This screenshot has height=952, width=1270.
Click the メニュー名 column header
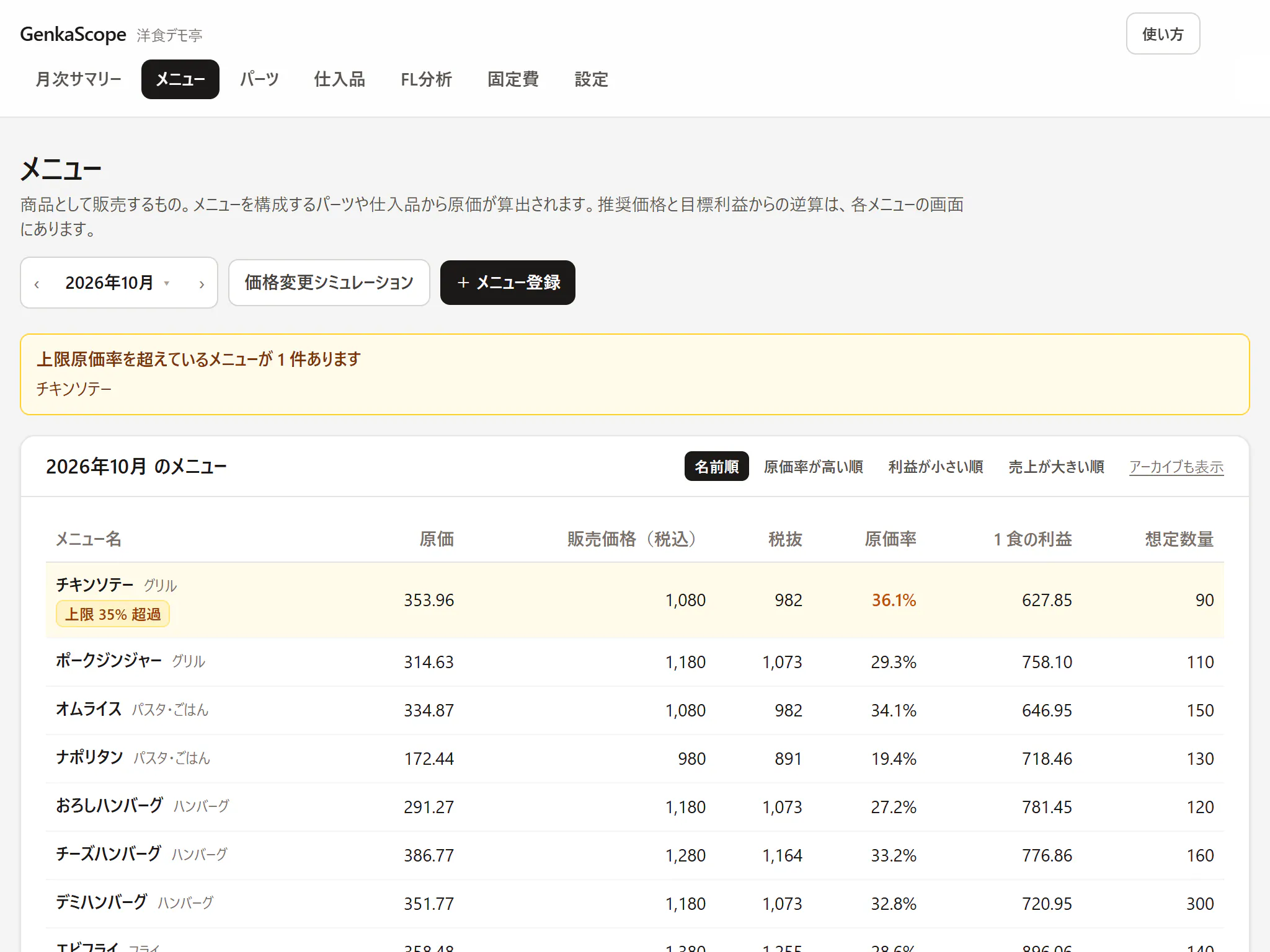(89, 539)
